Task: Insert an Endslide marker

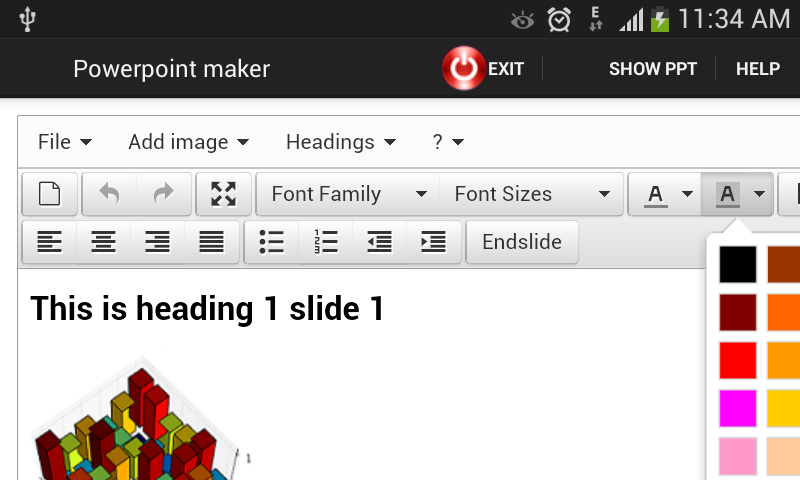Action: [x=522, y=242]
